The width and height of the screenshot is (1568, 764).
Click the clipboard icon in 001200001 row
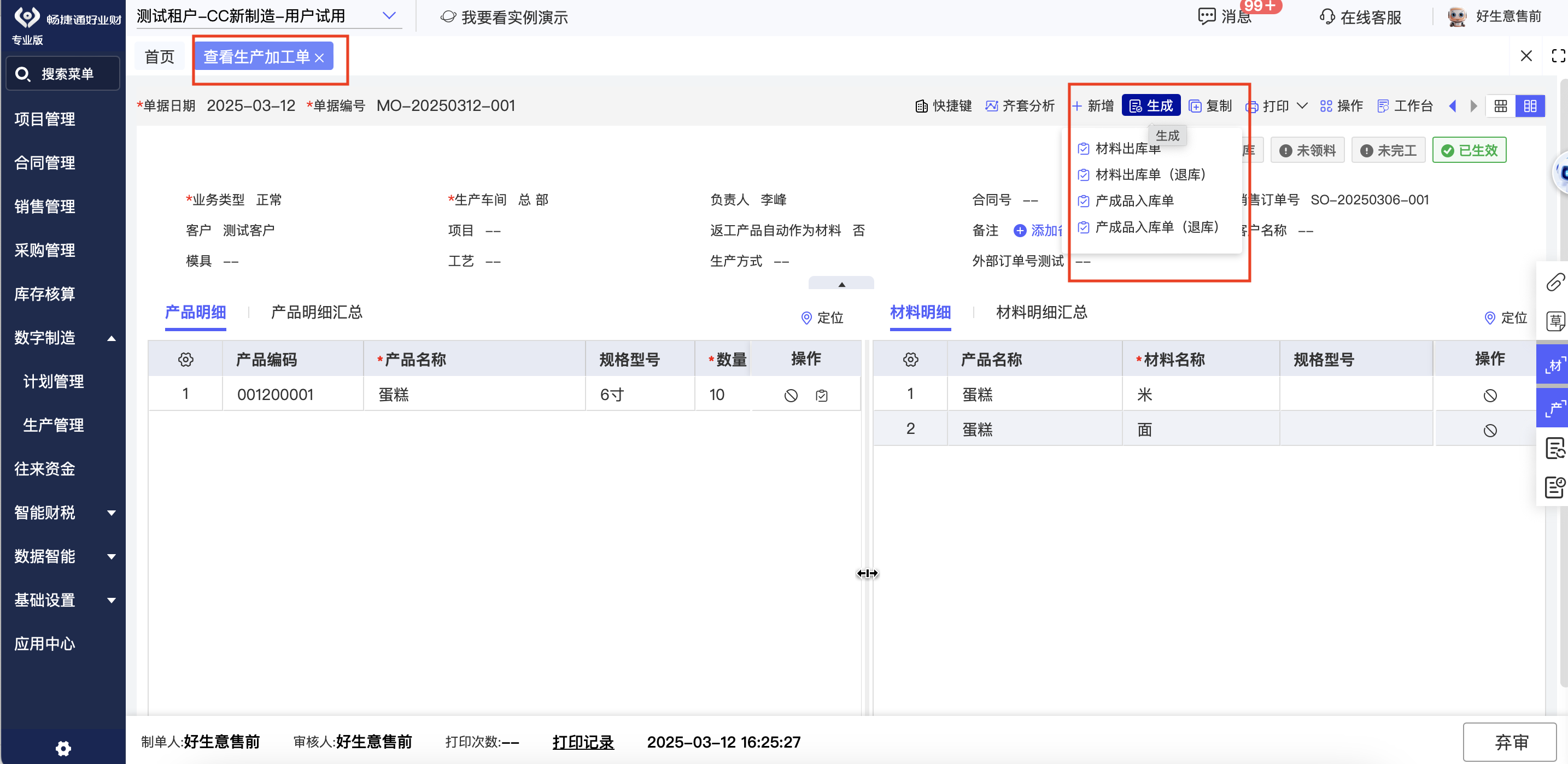822,395
